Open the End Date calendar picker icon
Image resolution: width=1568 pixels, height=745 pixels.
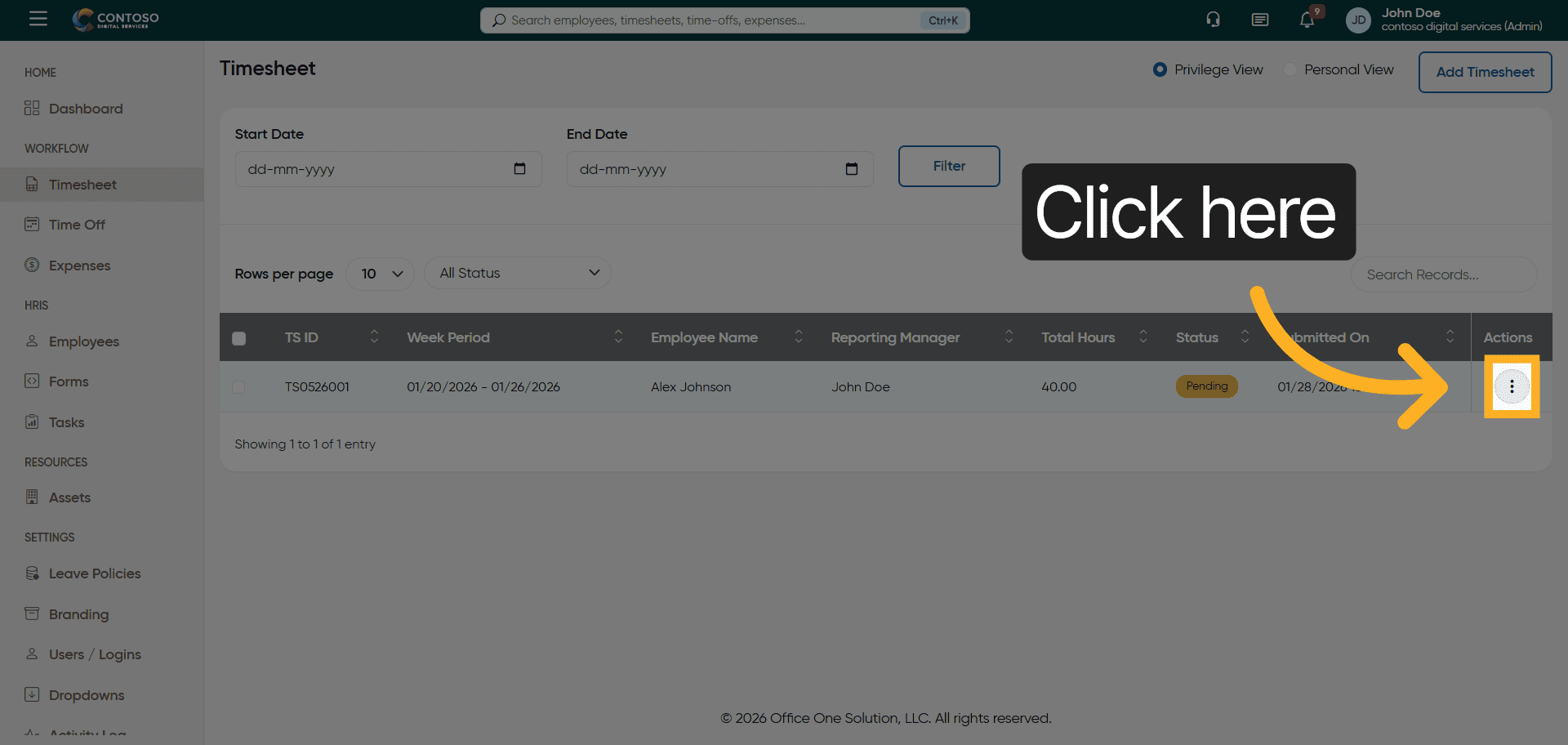(851, 169)
